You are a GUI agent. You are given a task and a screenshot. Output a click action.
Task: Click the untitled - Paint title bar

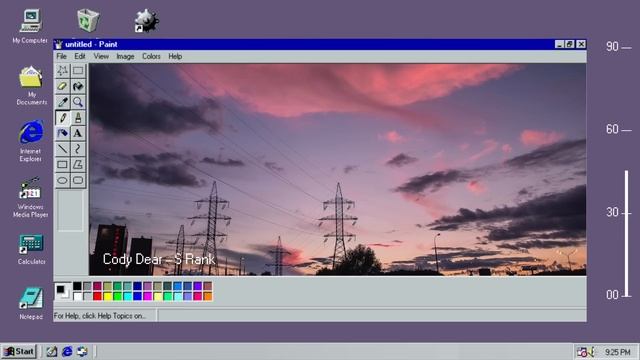[320, 44]
